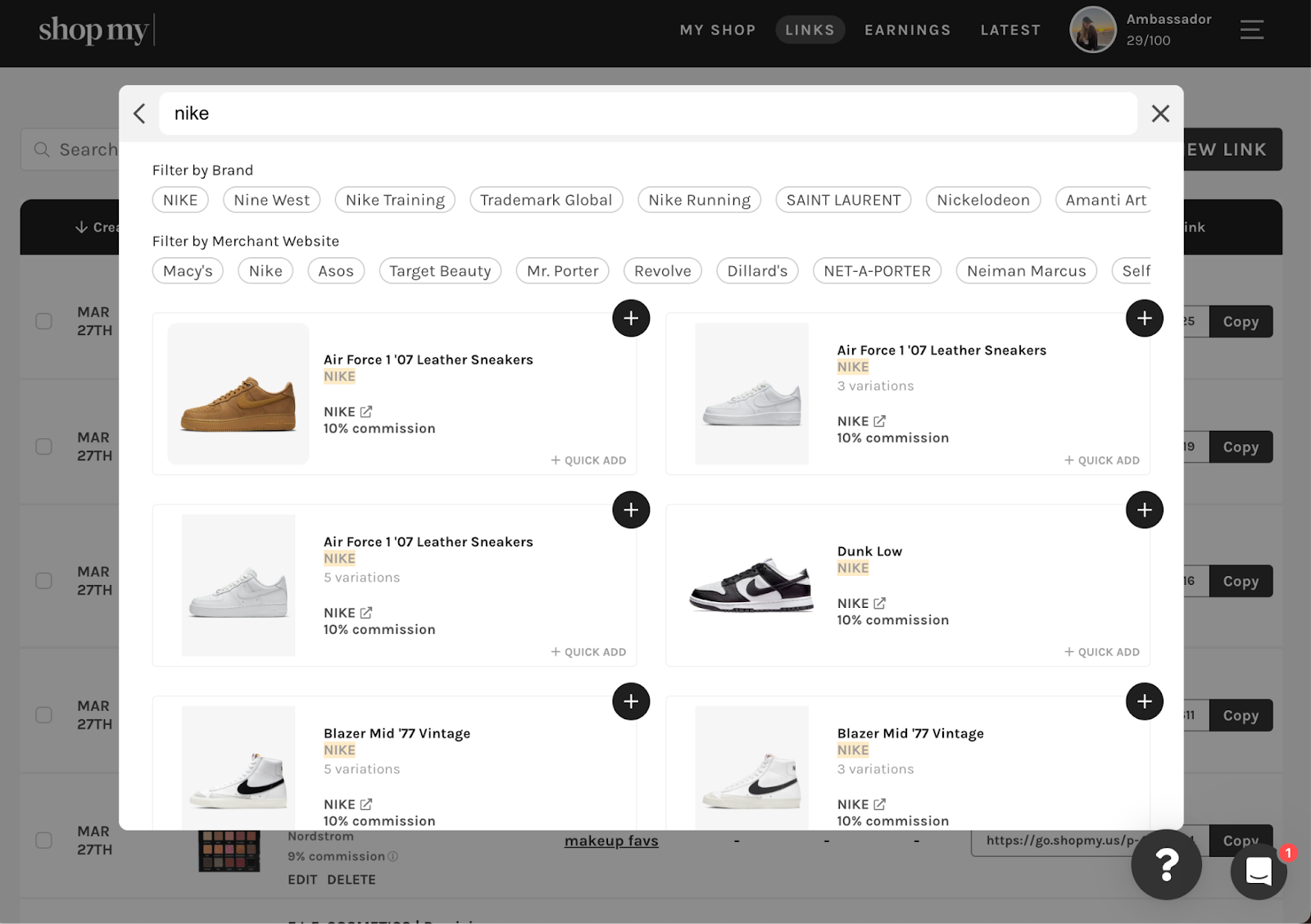Click the nike search input field
The image size is (1311, 924).
coord(647,113)
